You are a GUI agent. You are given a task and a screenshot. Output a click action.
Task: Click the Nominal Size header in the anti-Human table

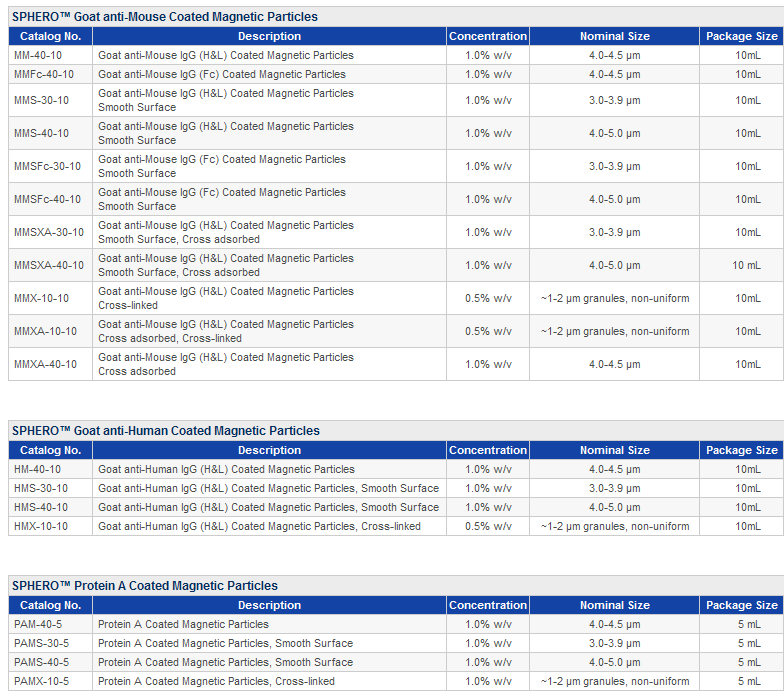tap(614, 450)
